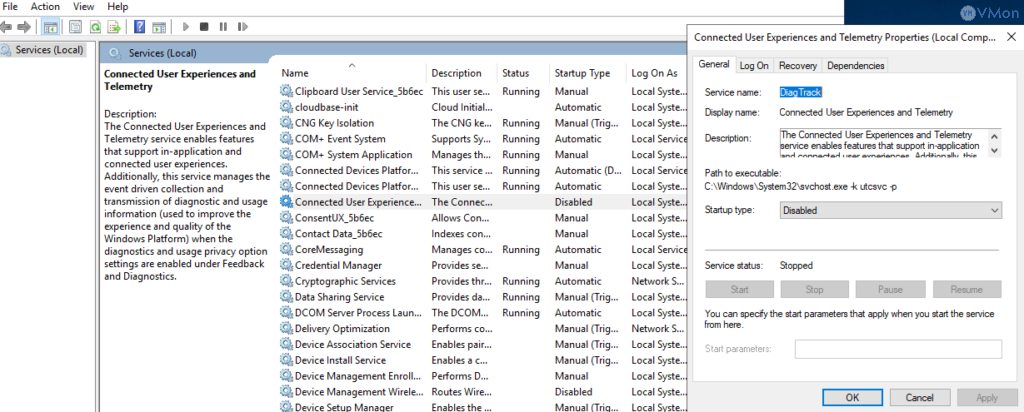Switch to the Log On tab
Image resolution: width=1024 pixels, height=412 pixels.
tap(754, 65)
